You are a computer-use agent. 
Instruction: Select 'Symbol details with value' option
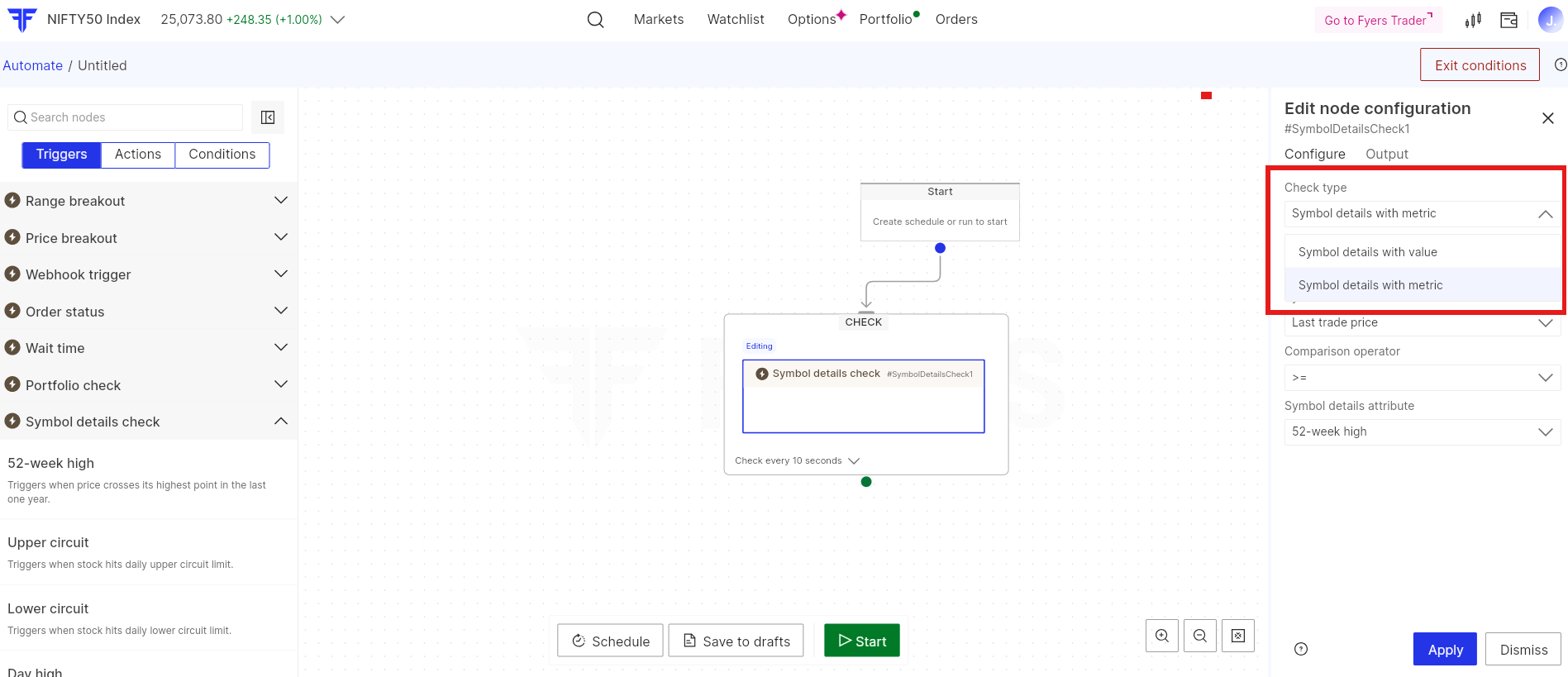[1367, 252]
